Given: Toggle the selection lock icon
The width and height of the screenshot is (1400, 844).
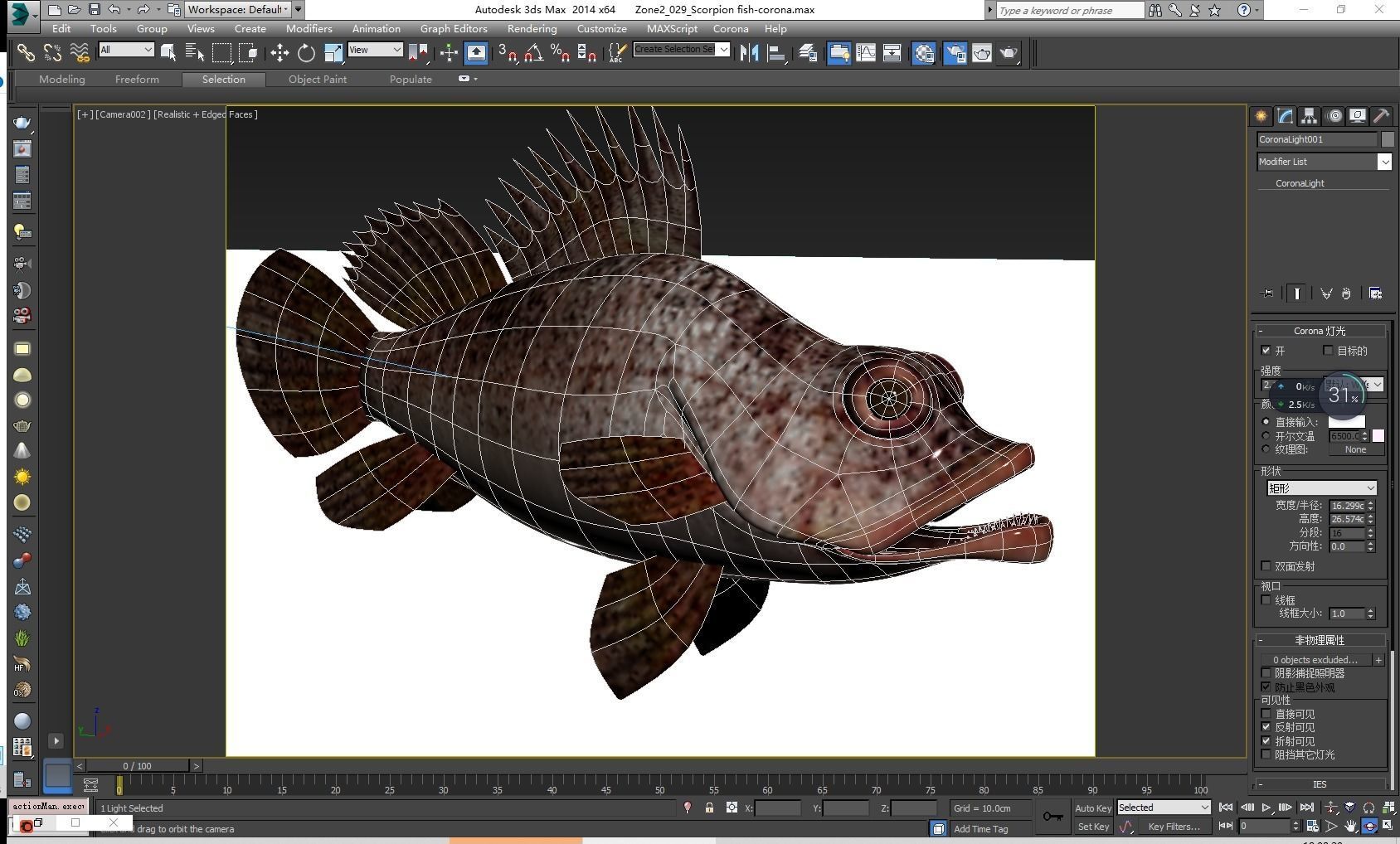Looking at the screenshot, I should coord(709,808).
